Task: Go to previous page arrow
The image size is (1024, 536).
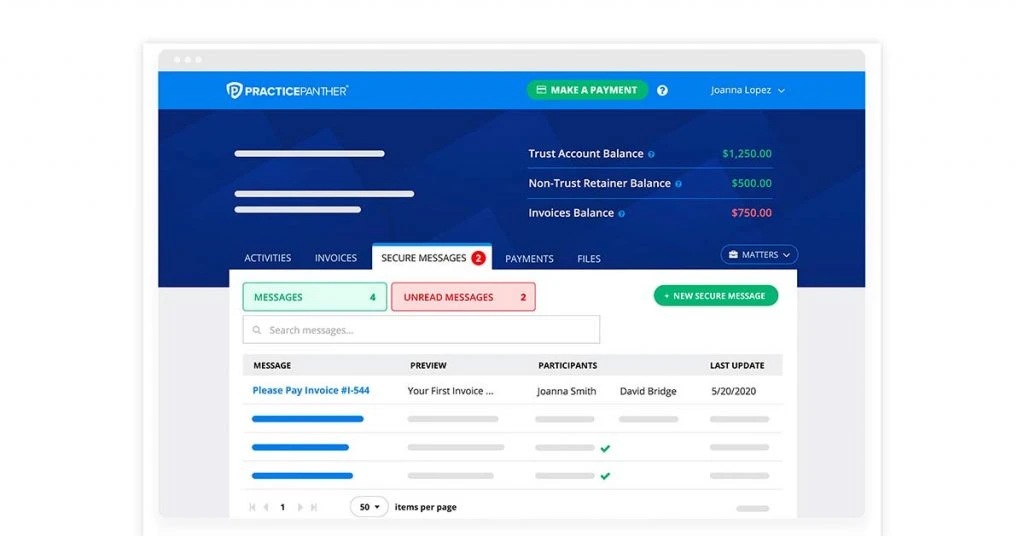Action: click(266, 507)
